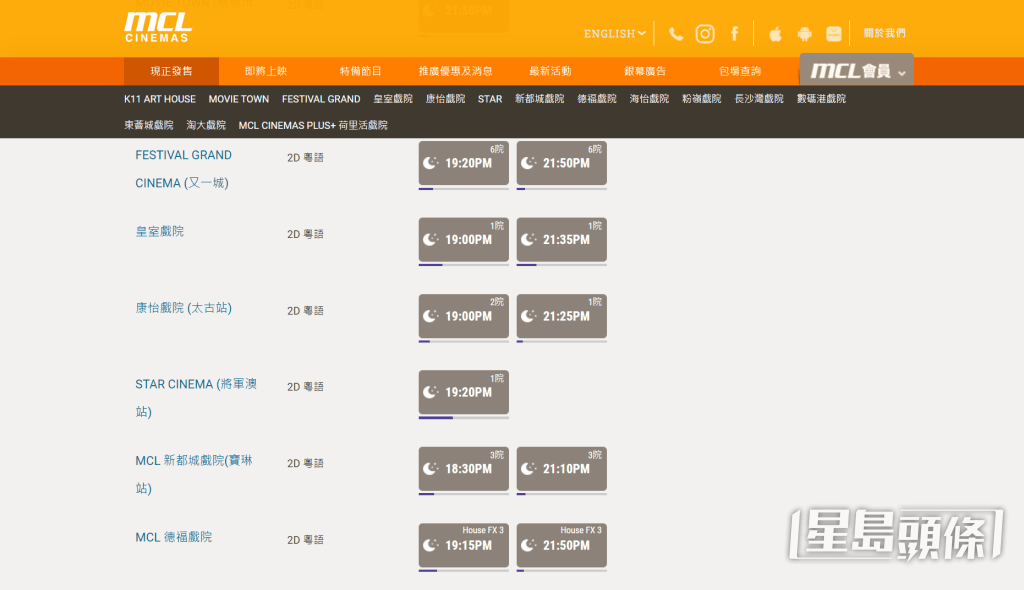Pick 德福戲院 19:15PM House FX 3 showtime
Viewport: 1024px width, 590px height.
pyautogui.click(x=464, y=546)
